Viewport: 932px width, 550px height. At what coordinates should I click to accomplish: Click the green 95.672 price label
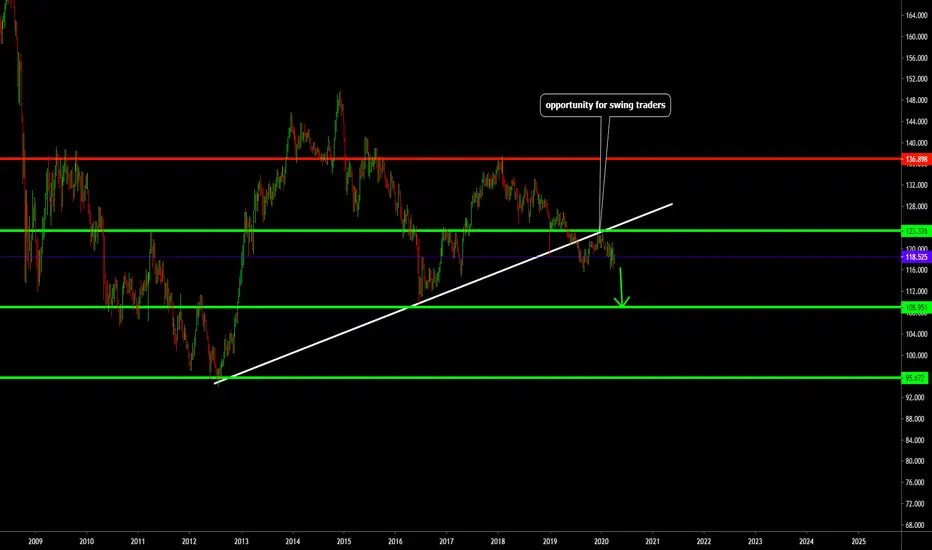point(916,378)
